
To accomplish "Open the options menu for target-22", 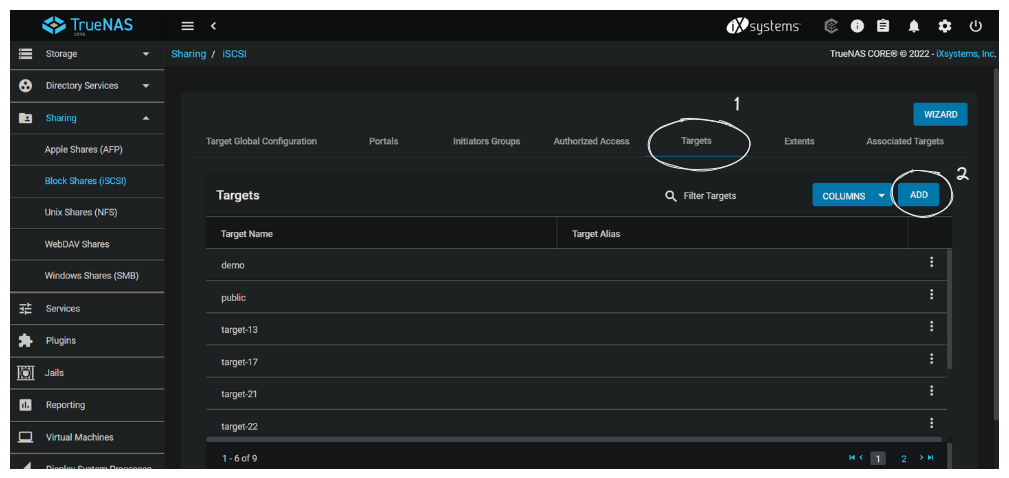I will coord(931,423).
